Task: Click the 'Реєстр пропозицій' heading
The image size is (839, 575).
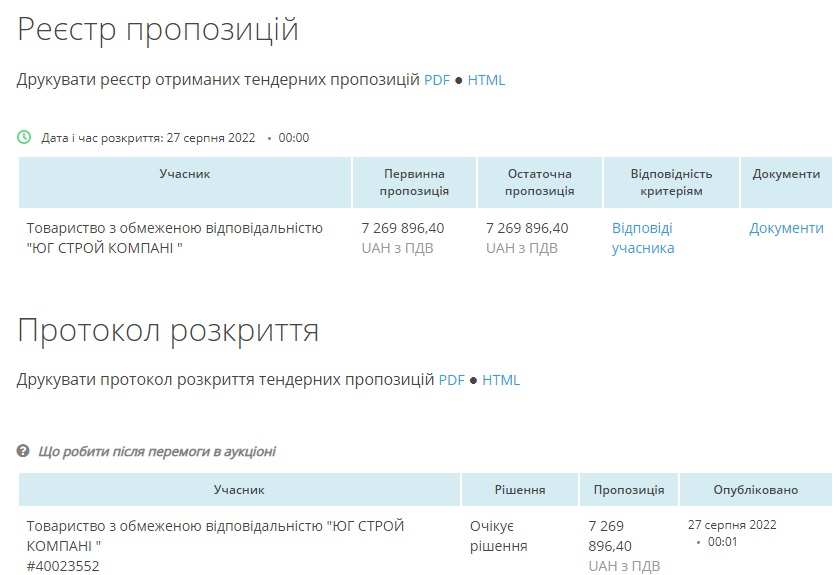Action: click(x=158, y=29)
